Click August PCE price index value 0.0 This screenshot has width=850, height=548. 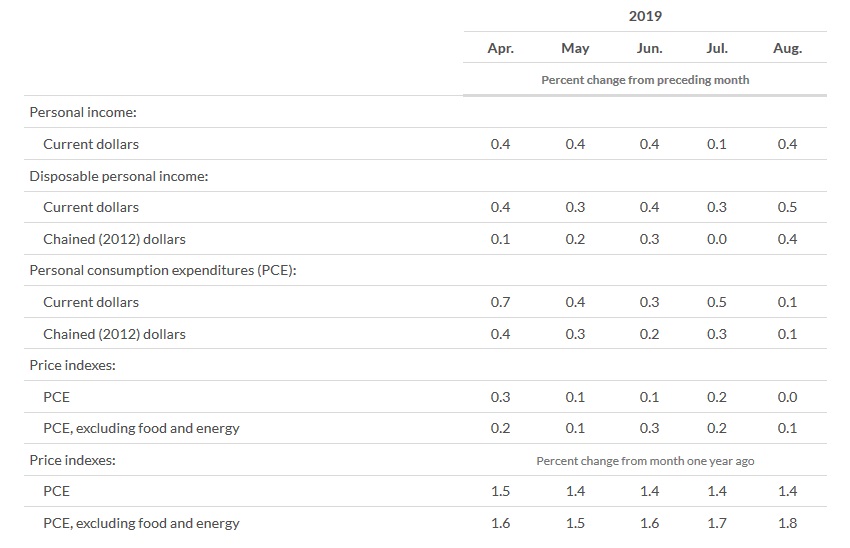[787, 397]
